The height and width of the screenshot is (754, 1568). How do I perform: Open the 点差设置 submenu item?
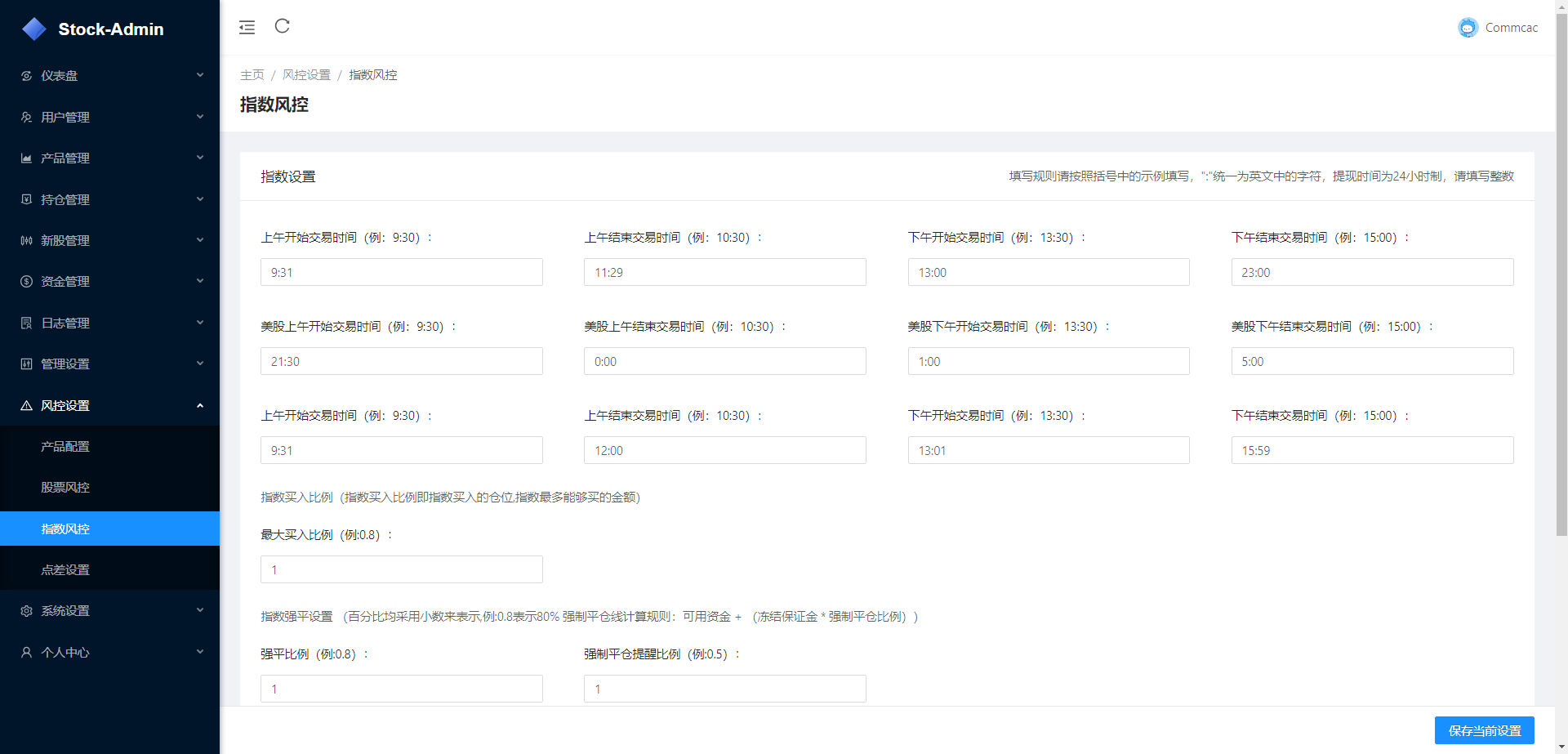point(65,570)
